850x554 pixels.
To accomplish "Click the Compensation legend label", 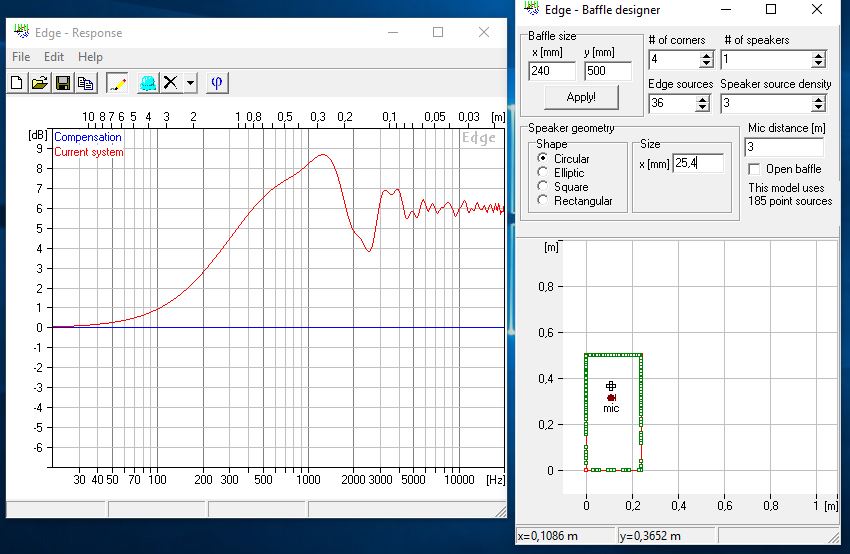I will click(x=88, y=137).
